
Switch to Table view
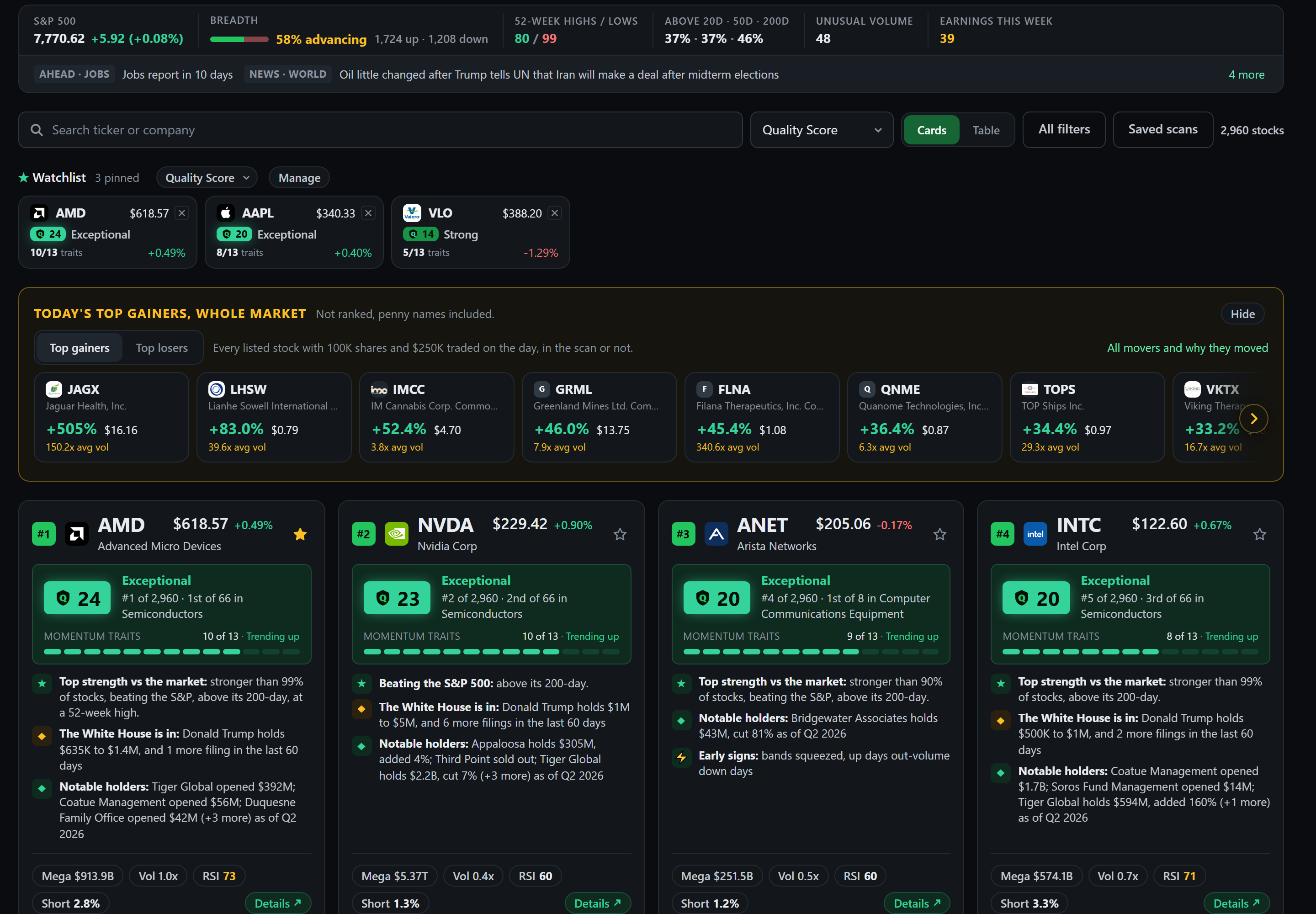click(986, 130)
